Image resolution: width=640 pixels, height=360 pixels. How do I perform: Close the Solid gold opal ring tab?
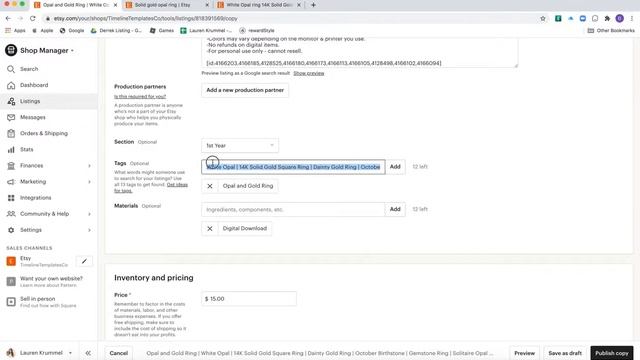(x=207, y=5)
